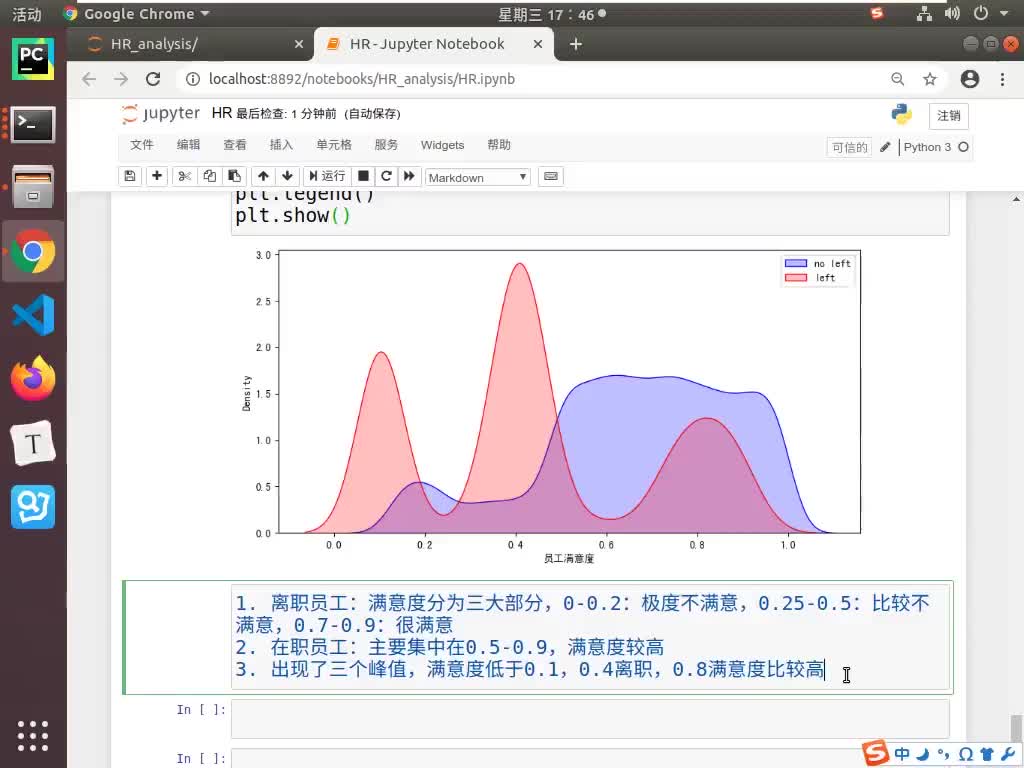1024x768 pixels.
Task: Open Terminal from the dock
Action: click(33, 123)
